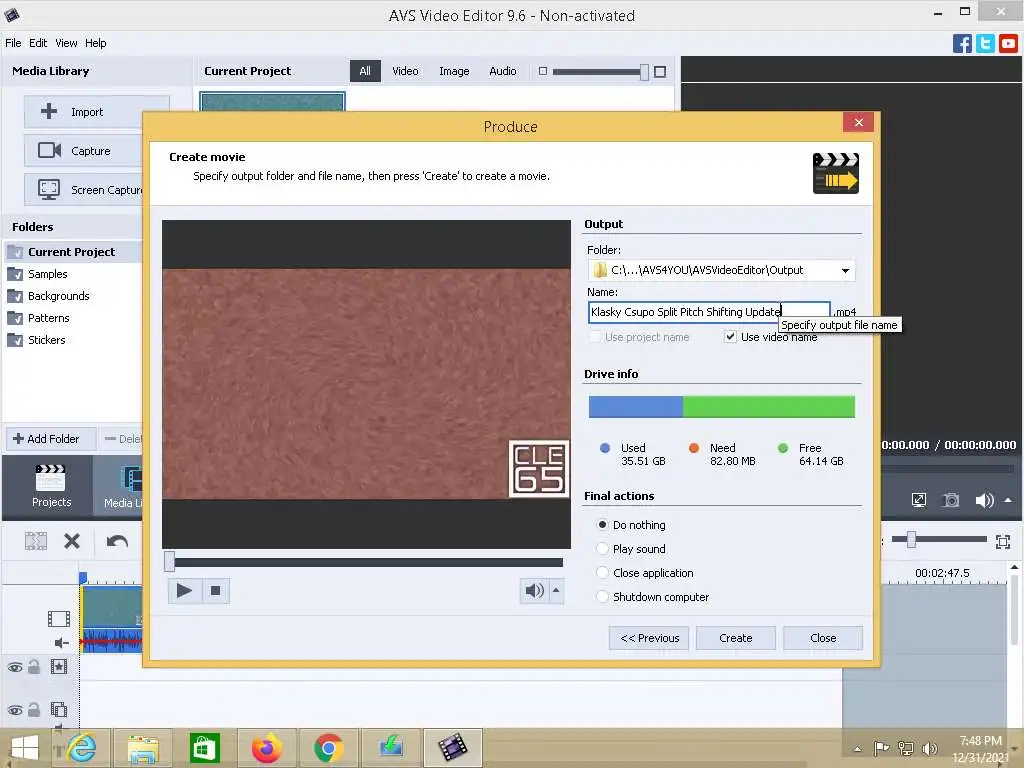1024x768 pixels.
Task: Open Windows Store from the taskbar
Action: point(204,748)
